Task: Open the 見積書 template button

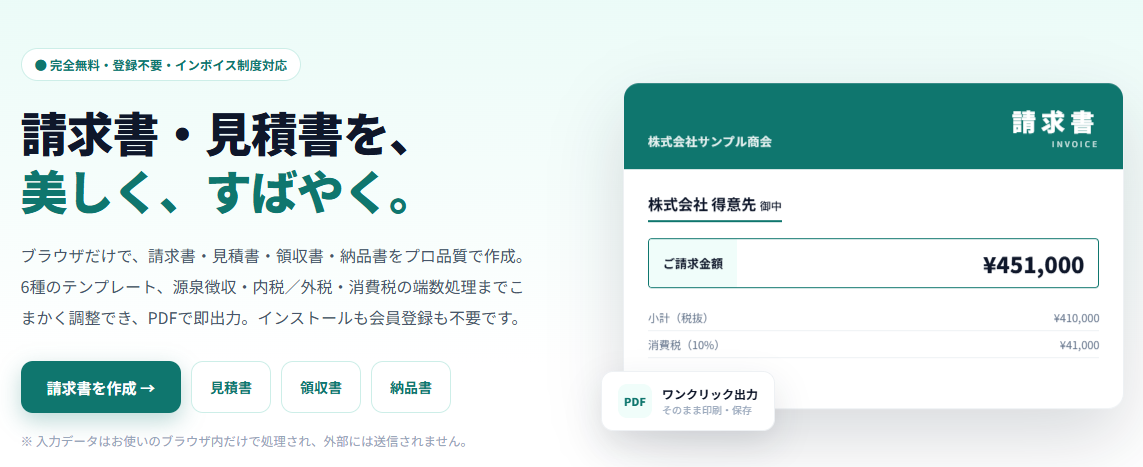Action: pyautogui.click(x=230, y=387)
